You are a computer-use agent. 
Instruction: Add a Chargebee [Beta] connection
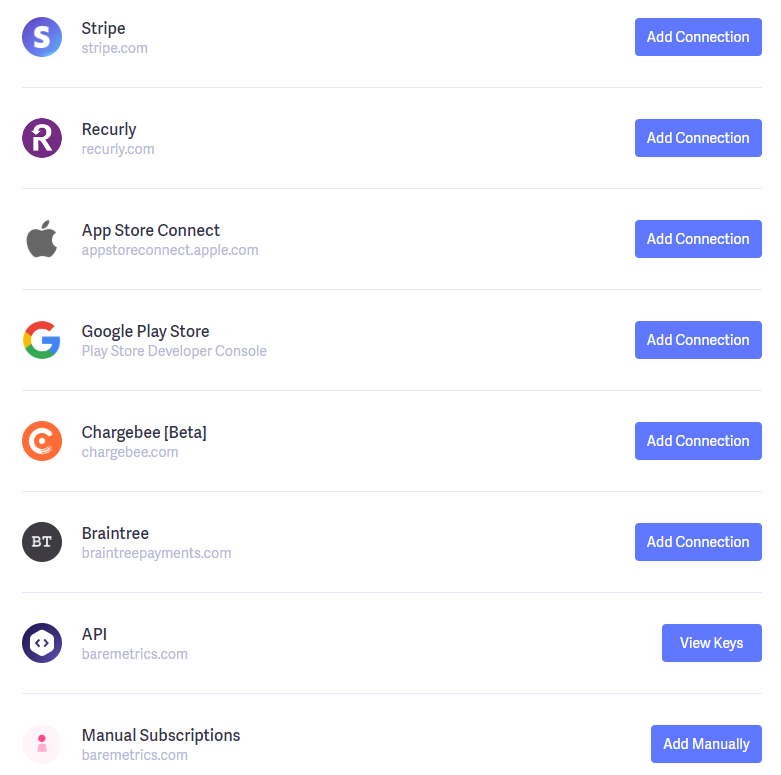(x=698, y=441)
